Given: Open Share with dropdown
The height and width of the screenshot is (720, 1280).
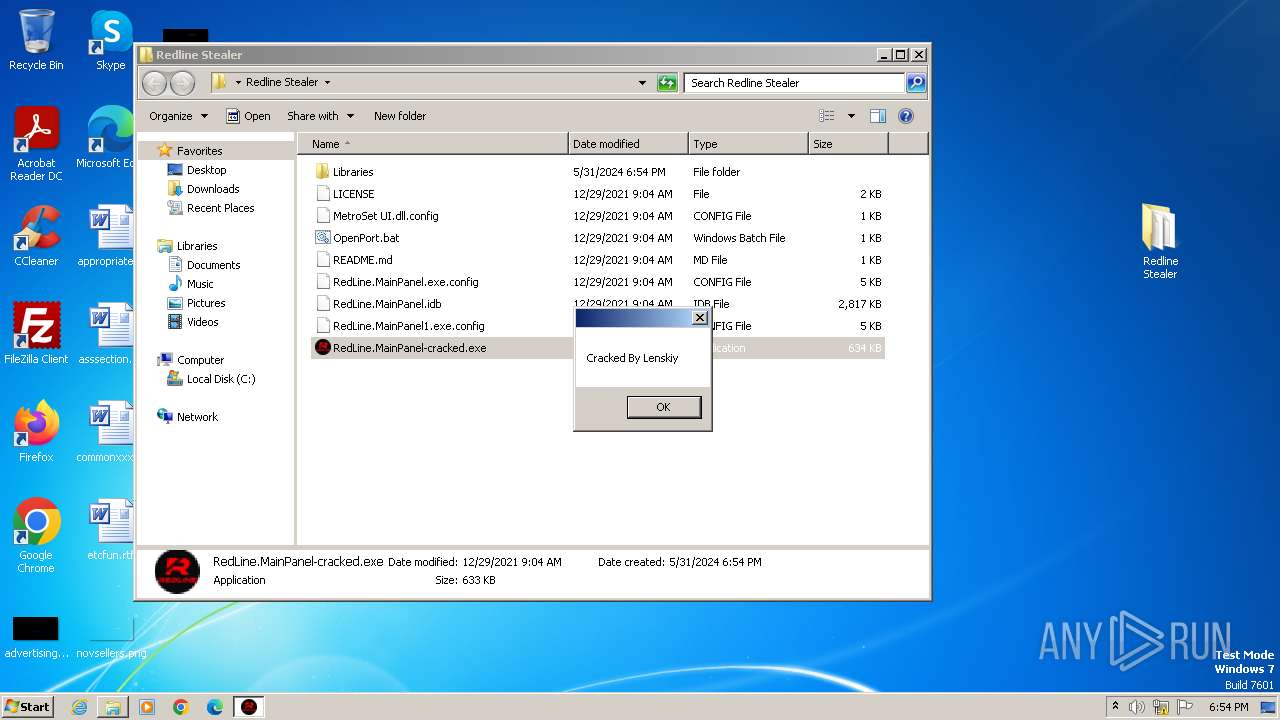Looking at the screenshot, I should click(x=319, y=116).
